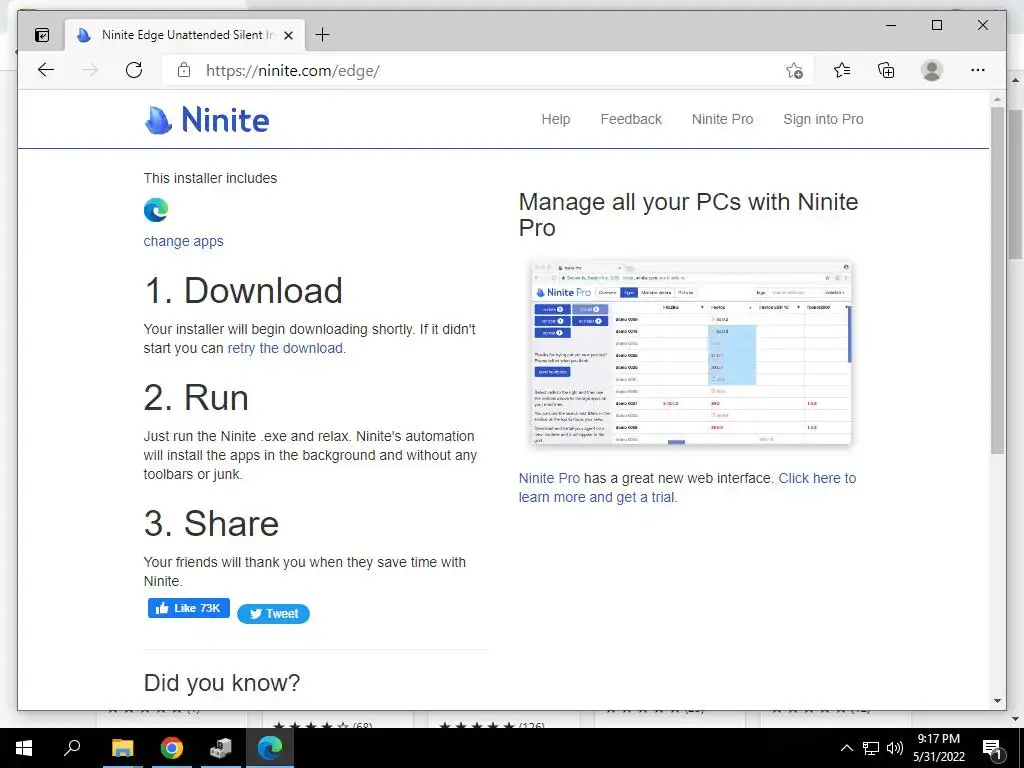Go to Ninite Pro page
The height and width of the screenshot is (768, 1024).
722,119
